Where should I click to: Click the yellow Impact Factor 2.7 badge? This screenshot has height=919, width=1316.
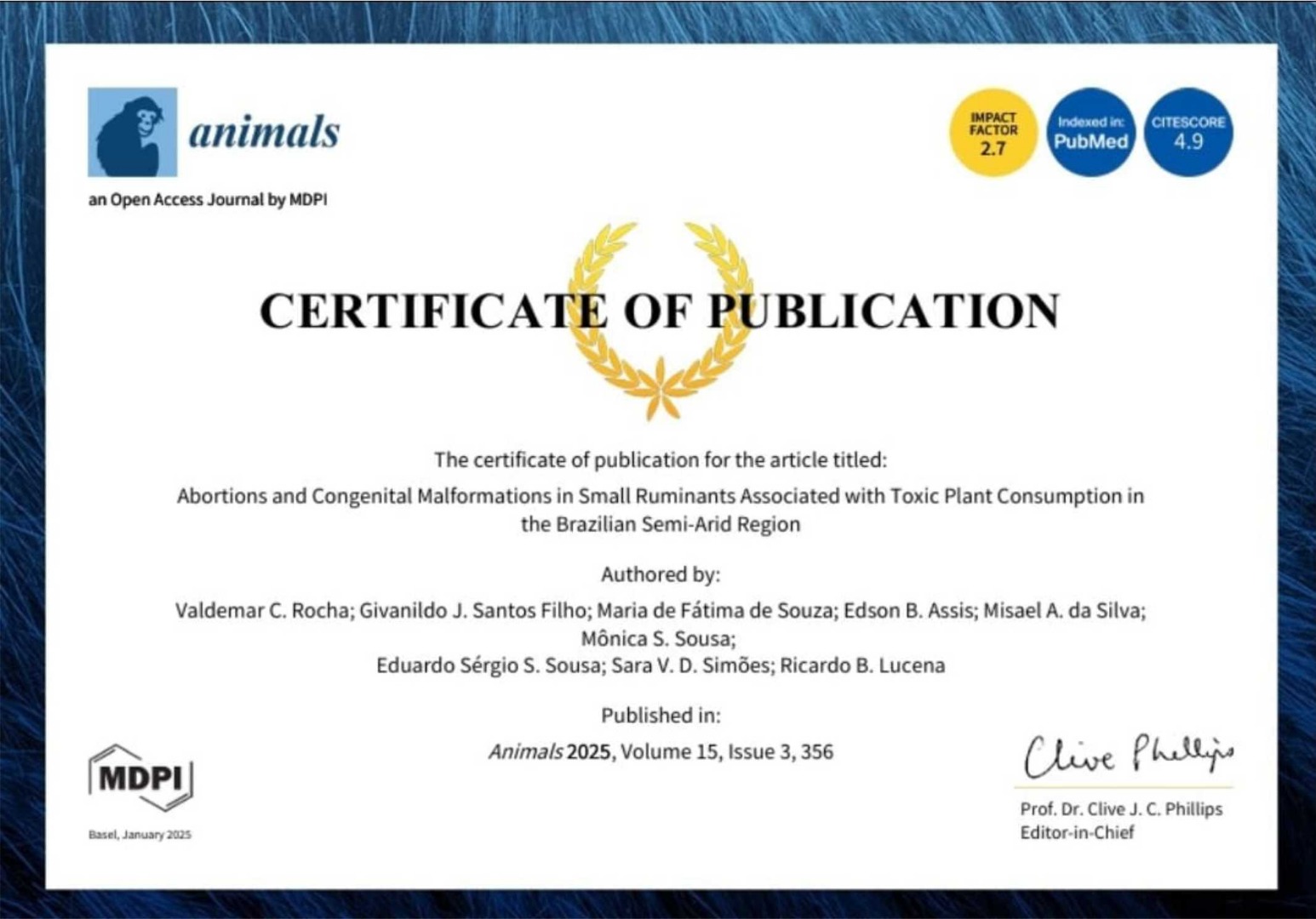point(993,133)
